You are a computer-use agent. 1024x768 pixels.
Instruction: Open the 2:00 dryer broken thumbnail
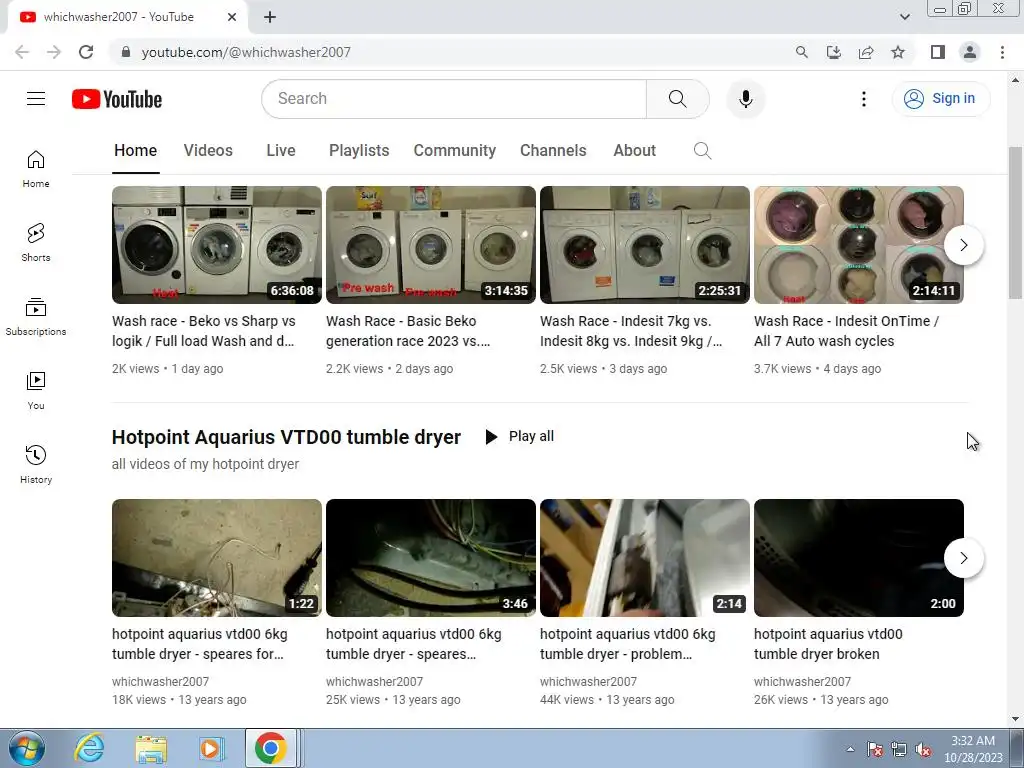(859, 558)
